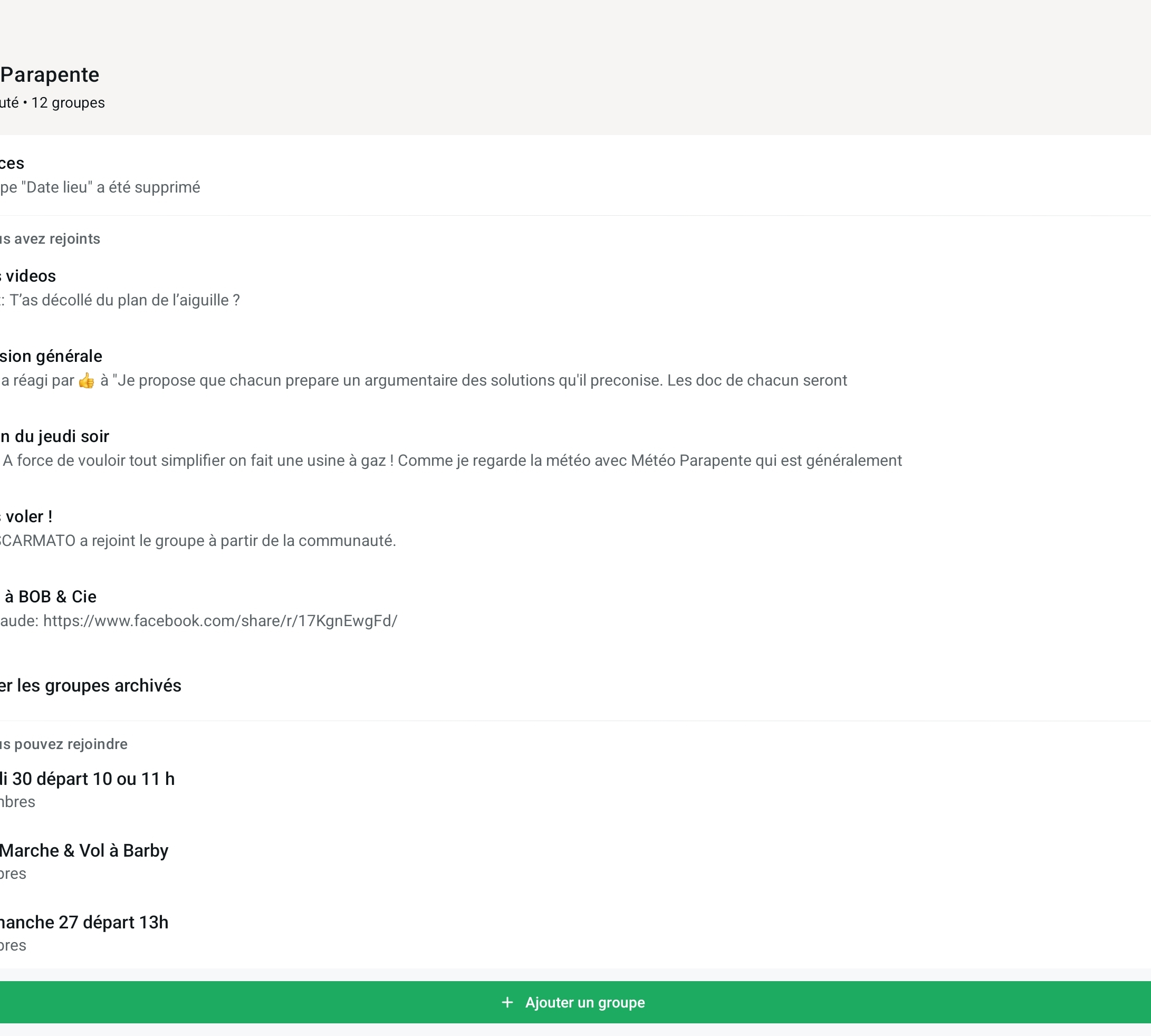Open announcements row mentioning "Date lieu" supprimé
1151x1036 pixels.
click(x=100, y=187)
